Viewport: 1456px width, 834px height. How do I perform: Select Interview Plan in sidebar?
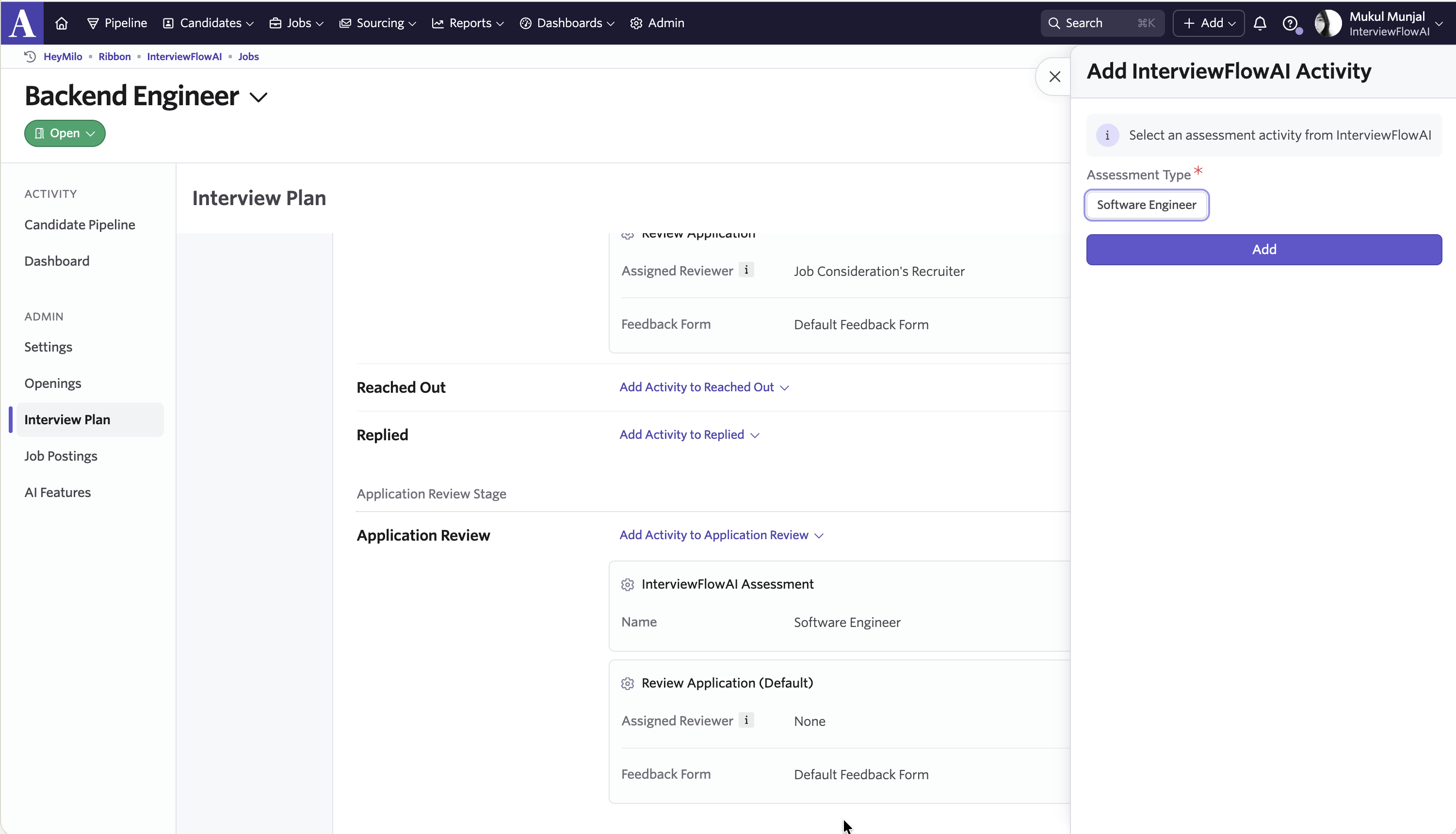point(90,420)
